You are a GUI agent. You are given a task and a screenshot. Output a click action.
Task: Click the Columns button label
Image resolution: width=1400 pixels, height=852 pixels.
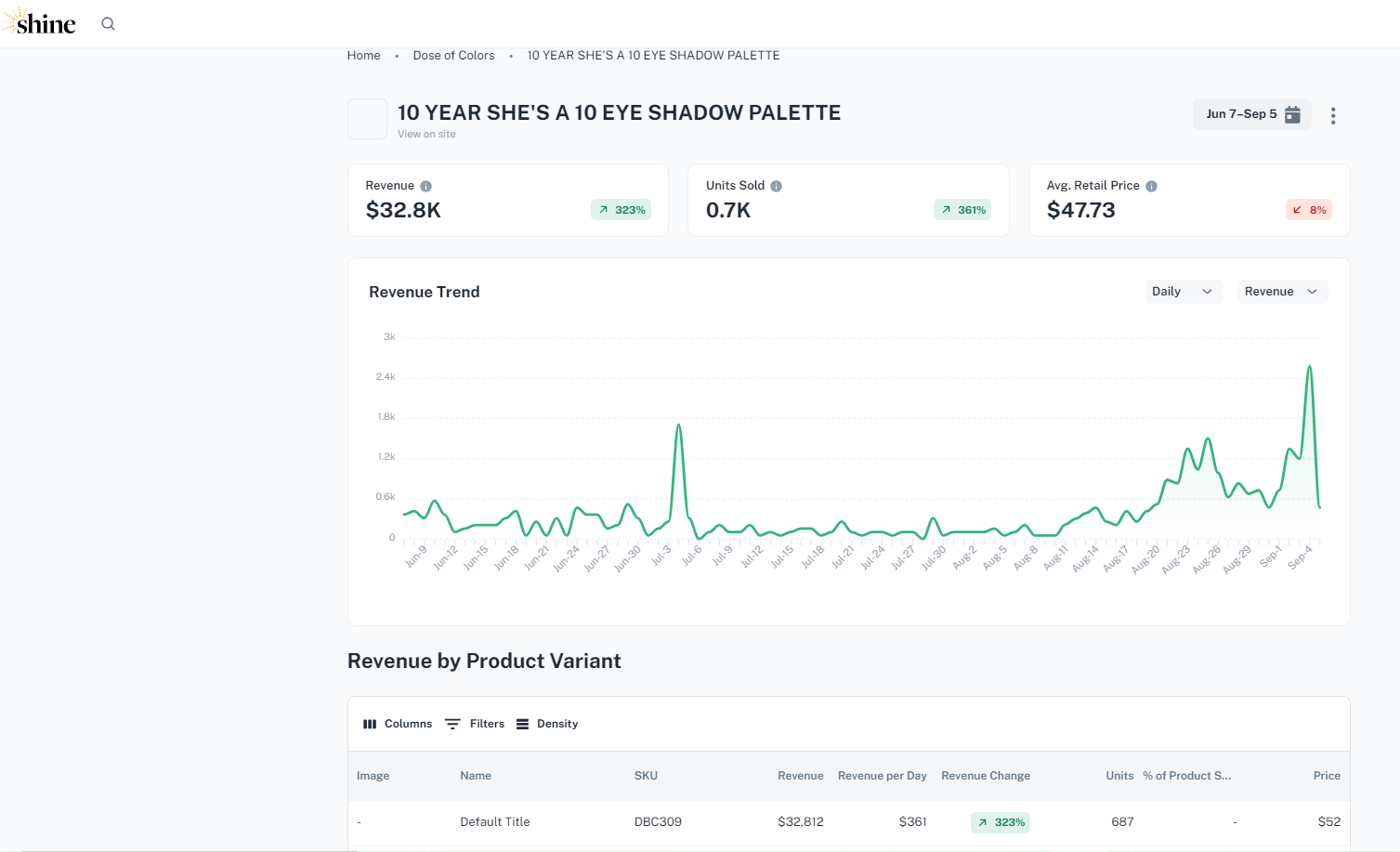pos(408,724)
